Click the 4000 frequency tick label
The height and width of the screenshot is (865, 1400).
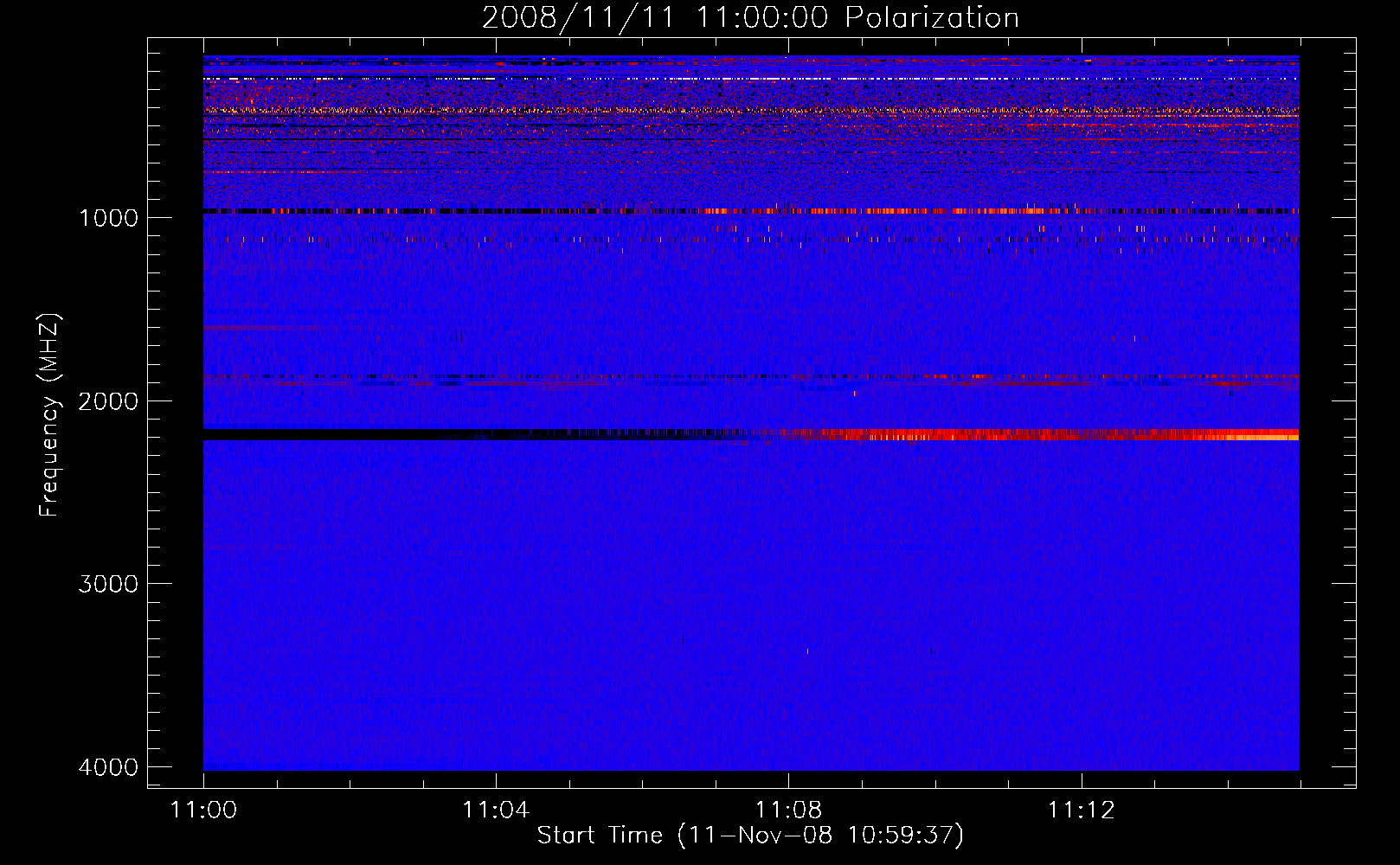coord(108,767)
